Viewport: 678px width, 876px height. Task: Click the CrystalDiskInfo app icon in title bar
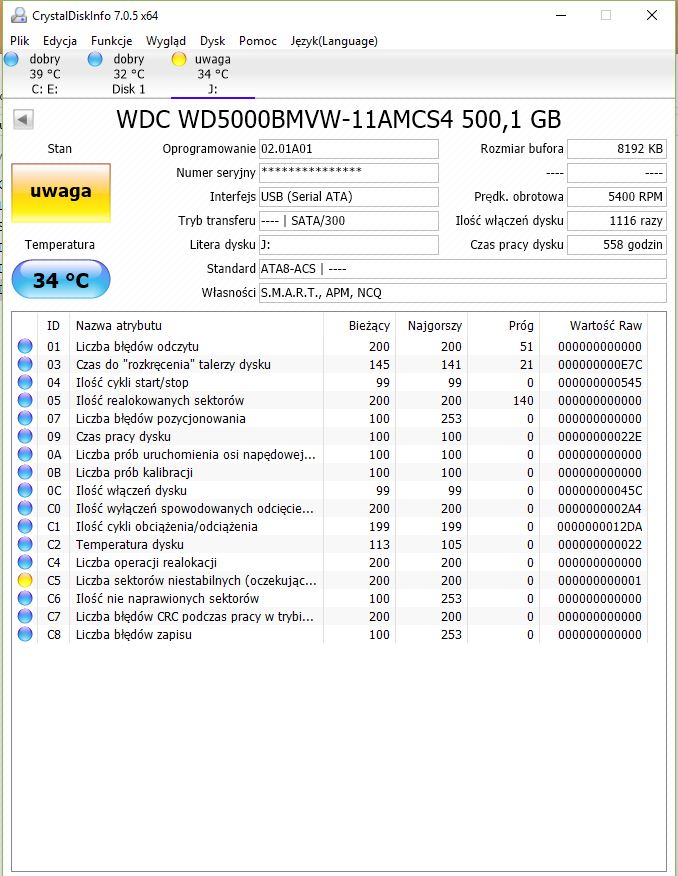tap(19, 15)
